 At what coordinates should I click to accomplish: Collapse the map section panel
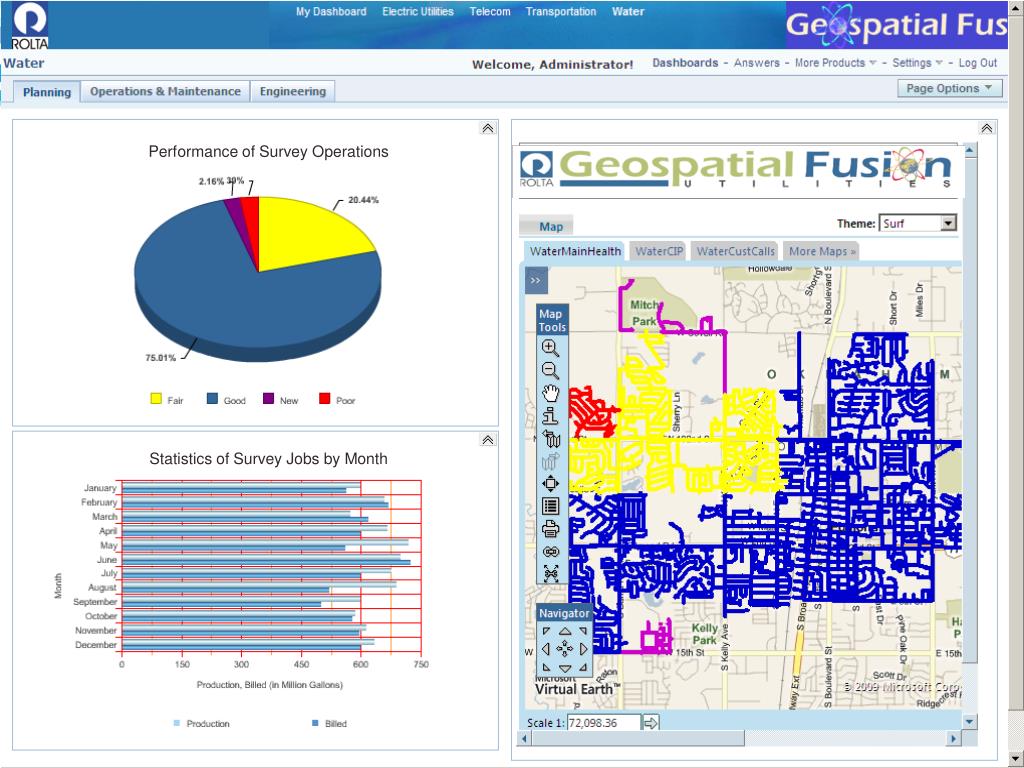click(987, 128)
